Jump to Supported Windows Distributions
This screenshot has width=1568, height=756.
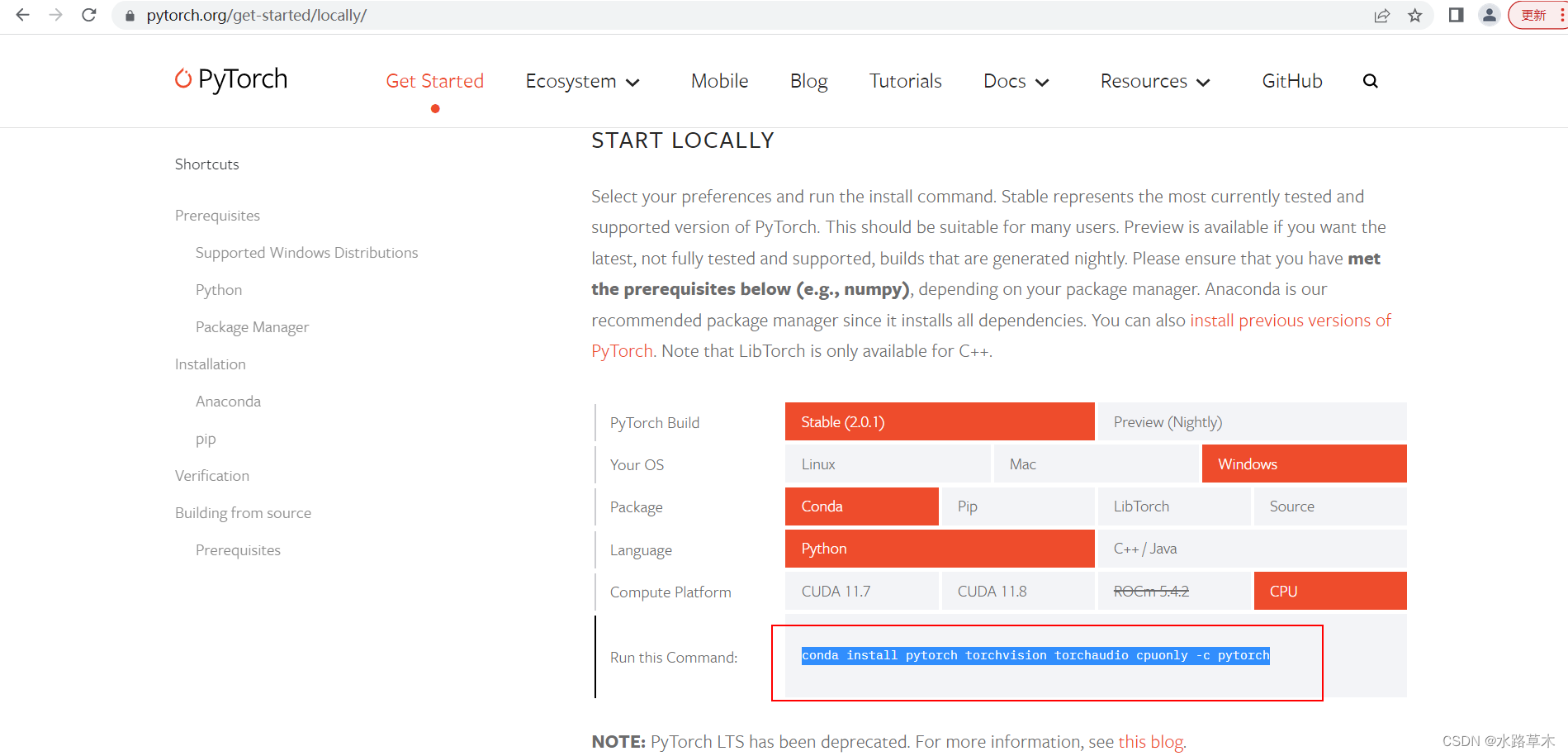(x=306, y=253)
